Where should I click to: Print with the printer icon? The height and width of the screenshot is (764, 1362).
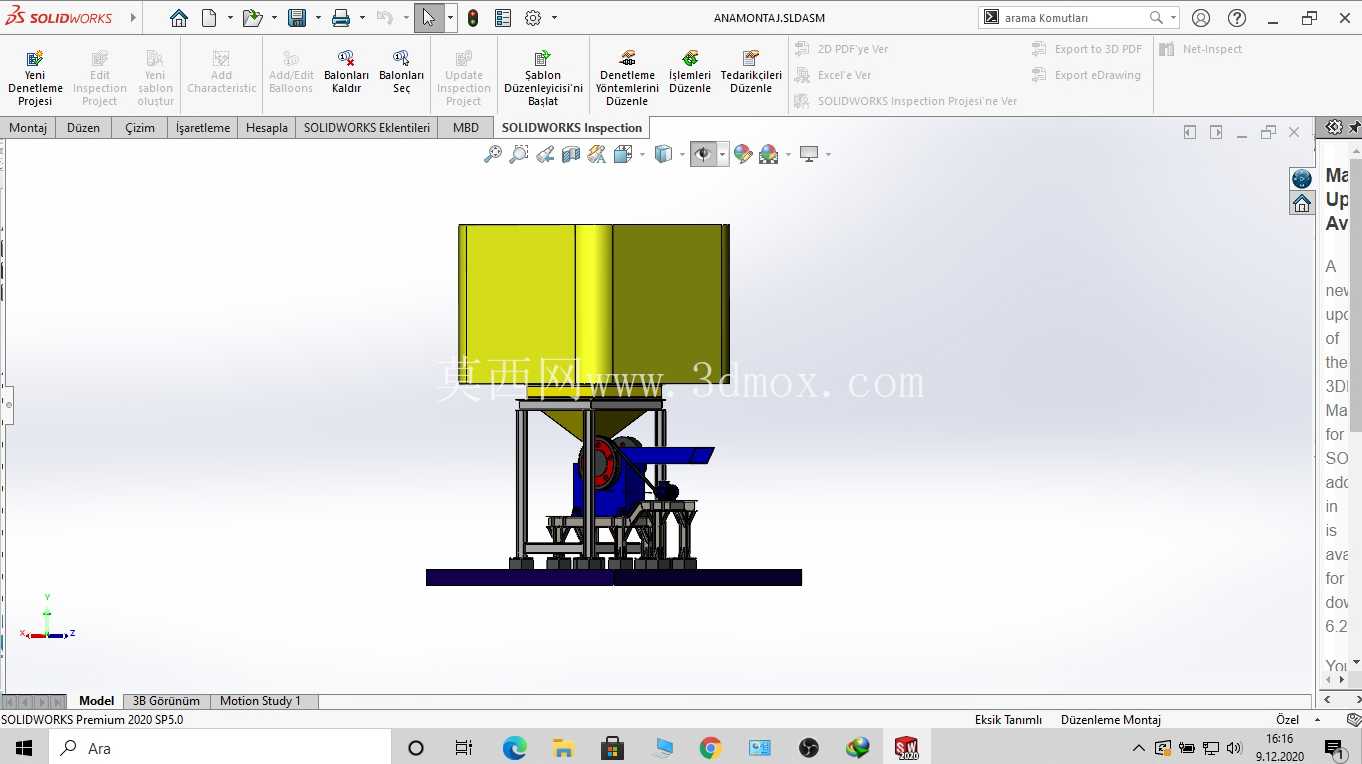tap(341, 18)
